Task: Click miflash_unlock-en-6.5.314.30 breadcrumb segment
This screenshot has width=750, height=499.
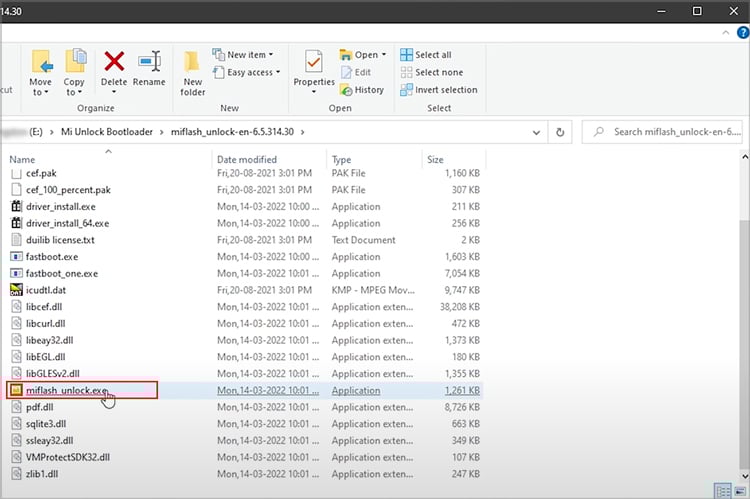Action: coord(232,132)
